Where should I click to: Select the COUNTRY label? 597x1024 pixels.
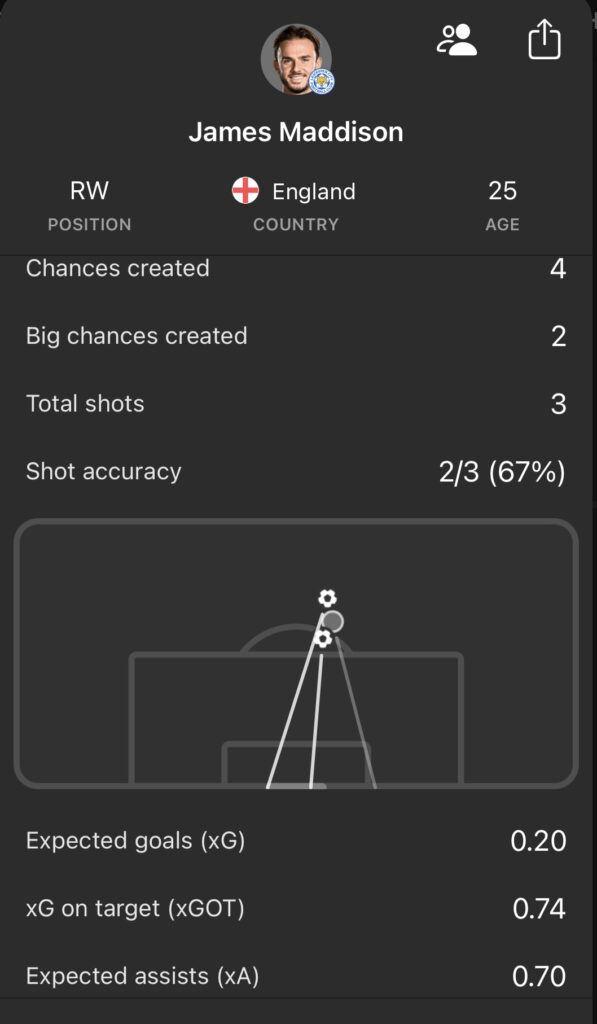click(x=296, y=224)
